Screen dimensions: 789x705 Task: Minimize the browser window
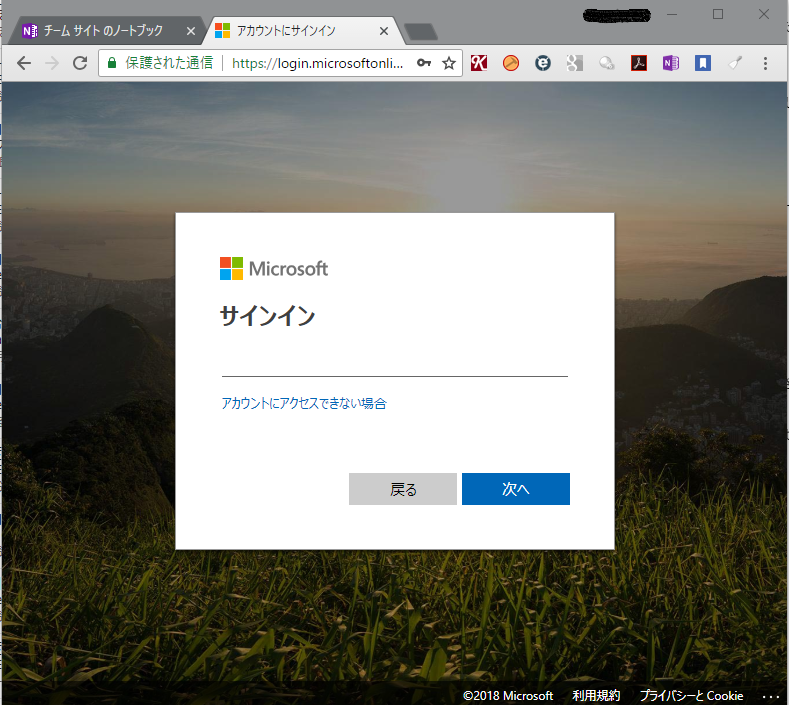click(x=672, y=15)
